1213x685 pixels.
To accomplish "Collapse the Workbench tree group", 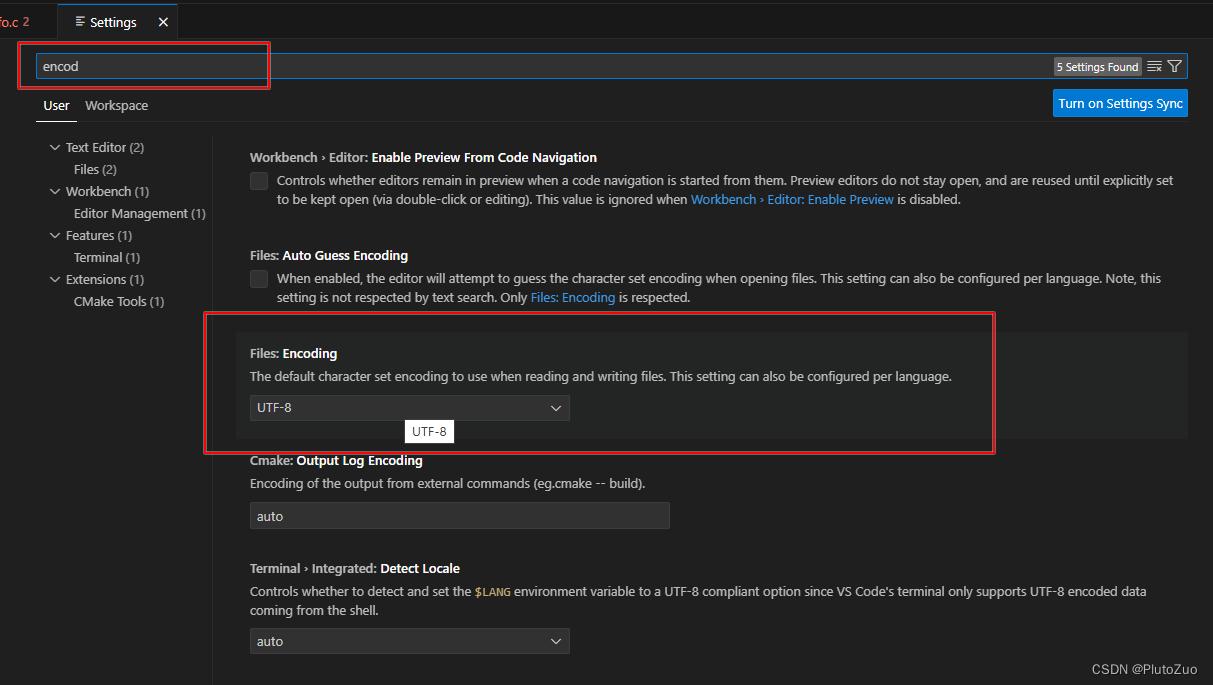I will [x=55, y=191].
